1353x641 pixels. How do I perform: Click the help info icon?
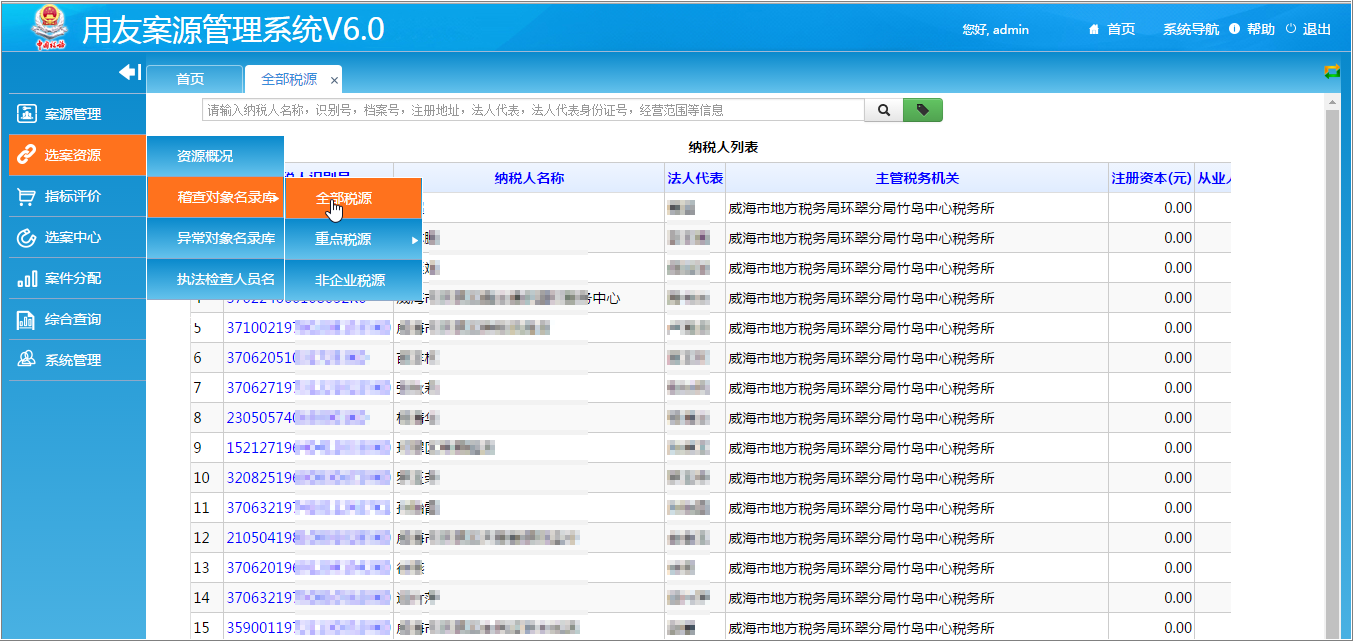tap(1234, 29)
